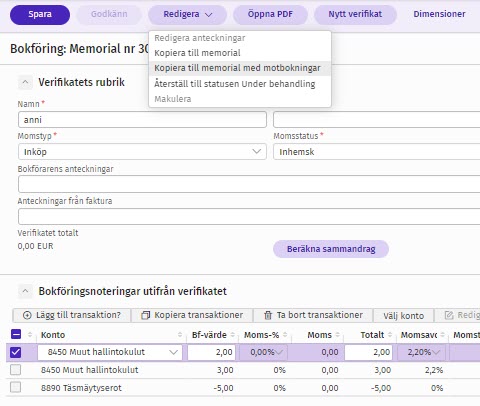Viewport: 480px width, 406px height.
Task: Click the 3,00 Totalt cell
Action: (x=383, y=370)
